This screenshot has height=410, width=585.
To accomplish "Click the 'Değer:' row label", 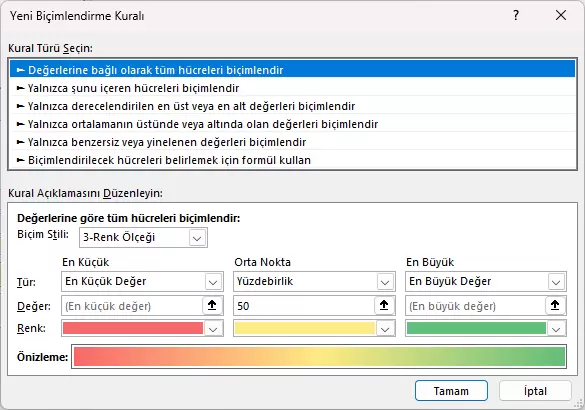I will (x=34, y=306).
